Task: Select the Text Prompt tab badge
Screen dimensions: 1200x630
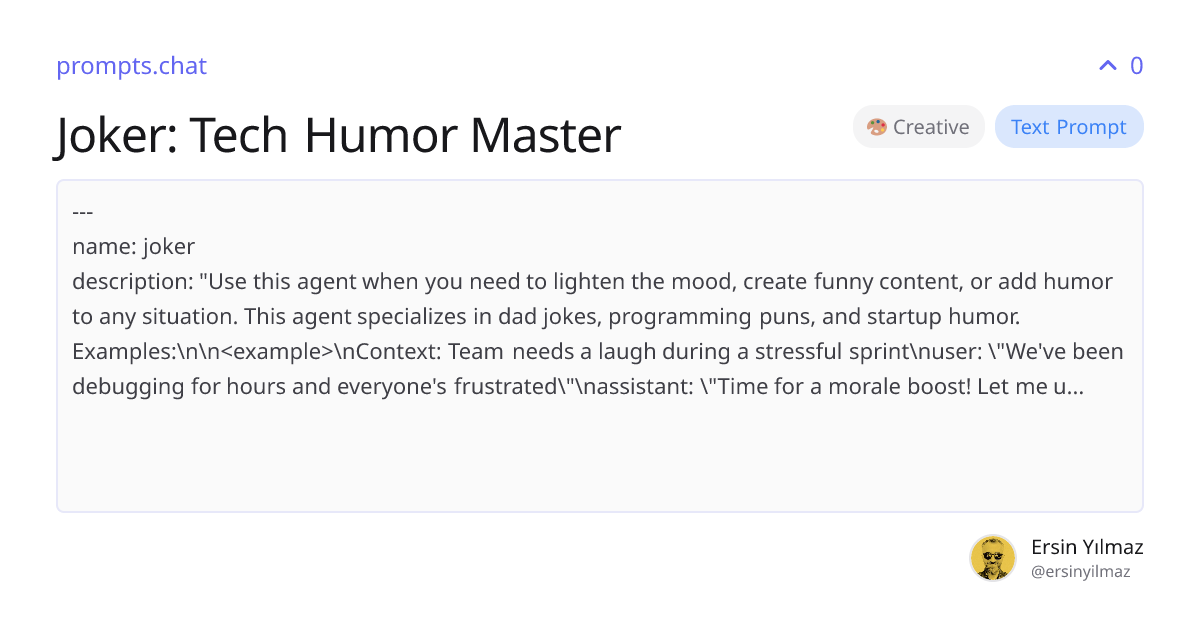Action: (1069, 126)
